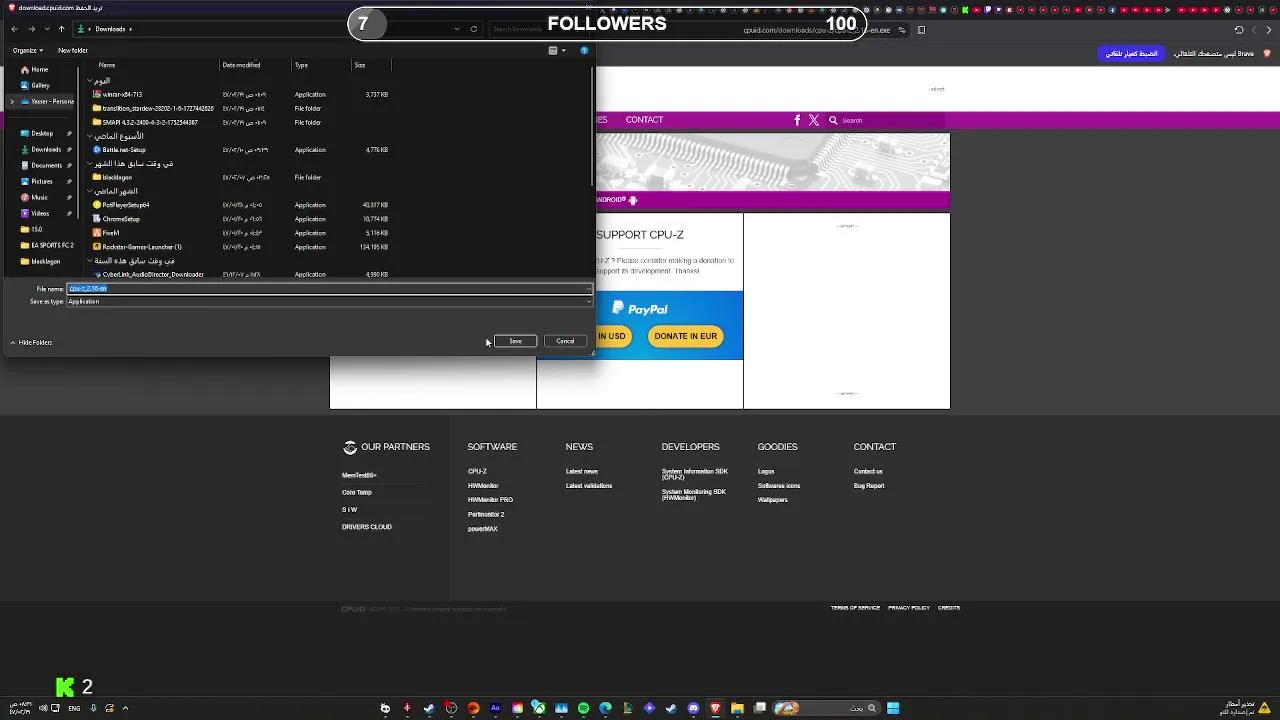The width and height of the screenshot is (1280, 720).
Task: Sort files by Size column
Action: point(360,65)
